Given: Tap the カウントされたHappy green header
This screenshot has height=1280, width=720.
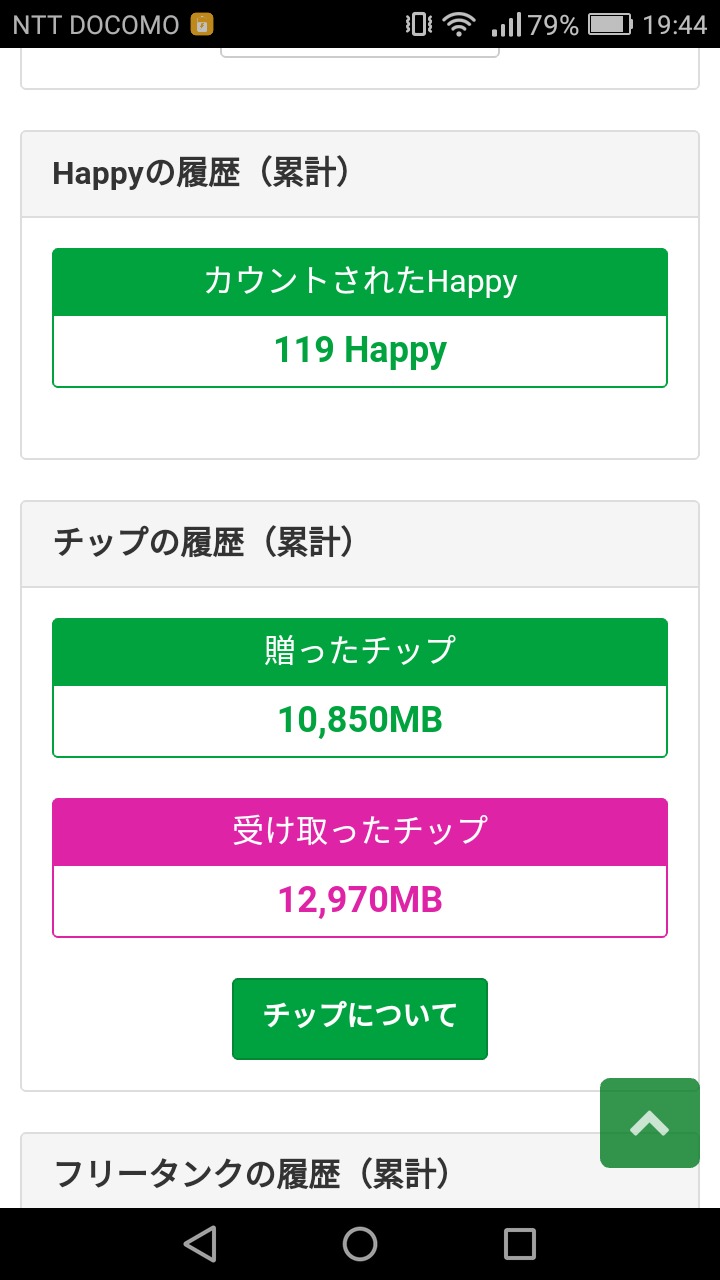Looking at the screenshot, I should pyautogui.click(x=360, y=282).
